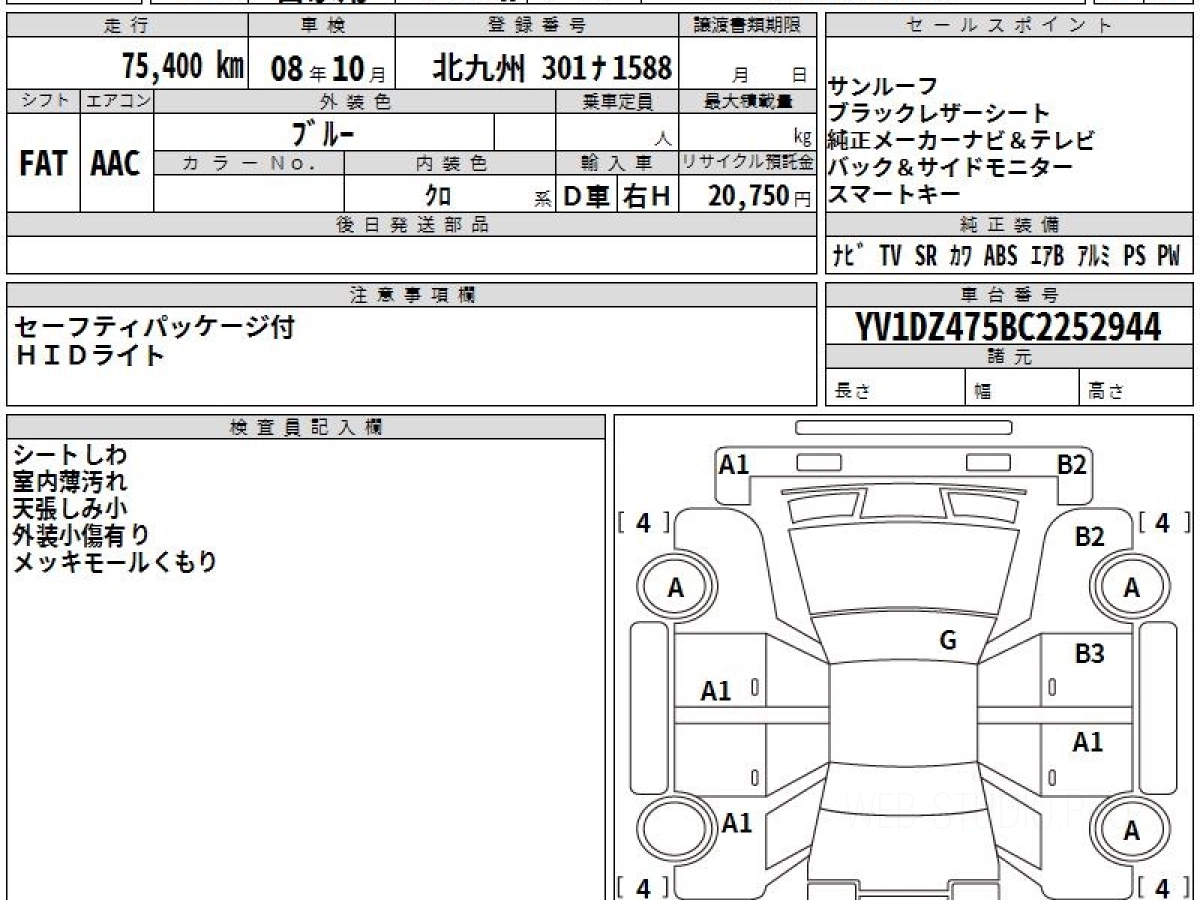Screen dimensions: 1200x900
Task: Select exterior color value ブルー
Action: tap(324, 132)
